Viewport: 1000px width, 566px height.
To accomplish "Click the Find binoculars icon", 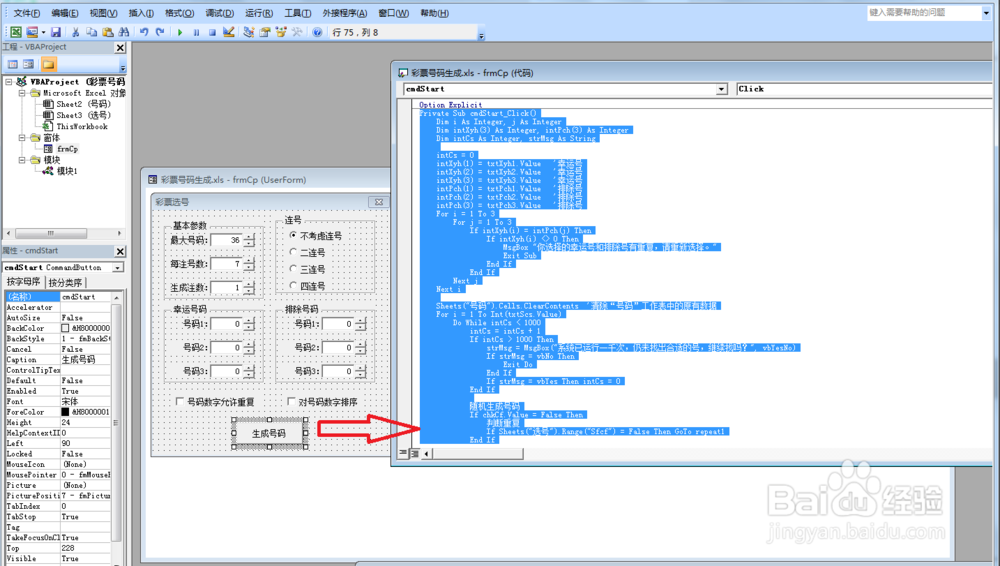I will click(x=124, y=32).
